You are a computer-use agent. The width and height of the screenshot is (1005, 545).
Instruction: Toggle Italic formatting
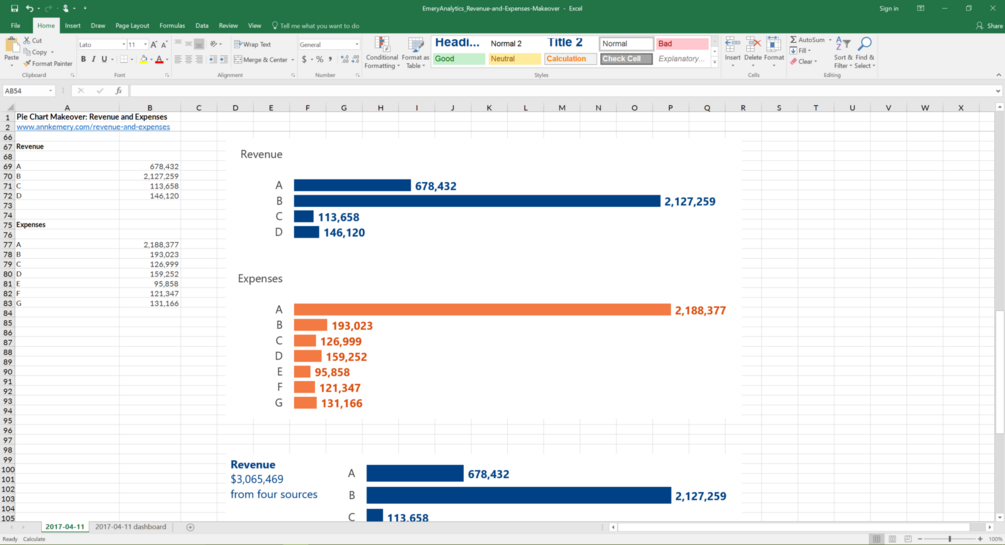[x=94, y=60]
